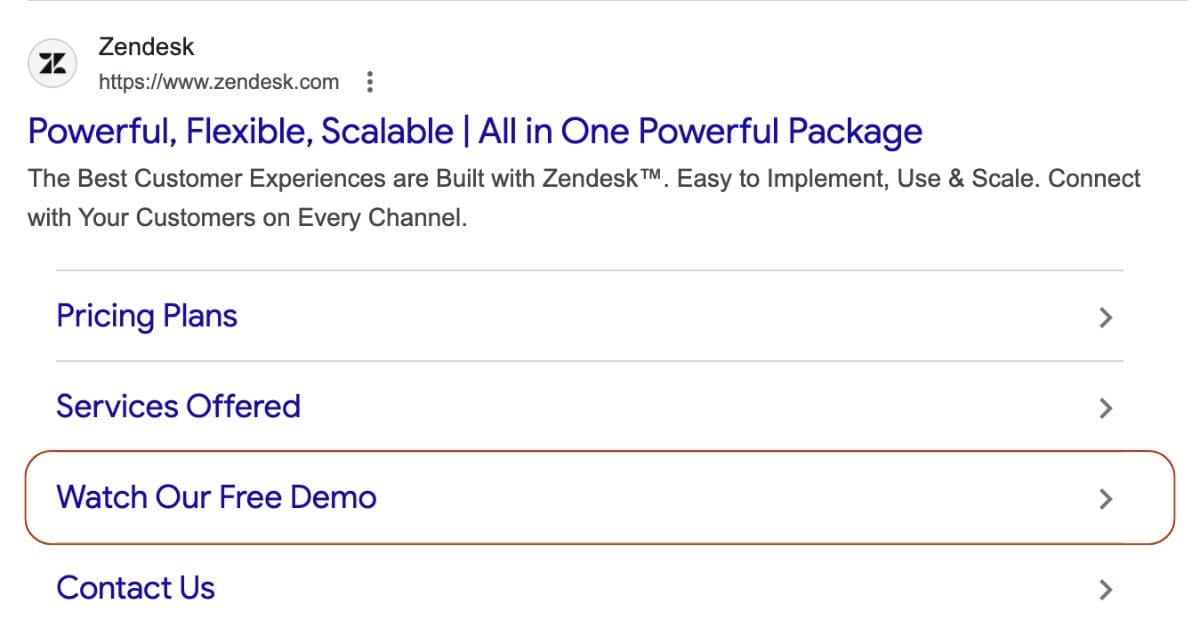Click the https://www.zendesk.com URL text
This screenshot has width=1200, height=627.
point(219,82)
